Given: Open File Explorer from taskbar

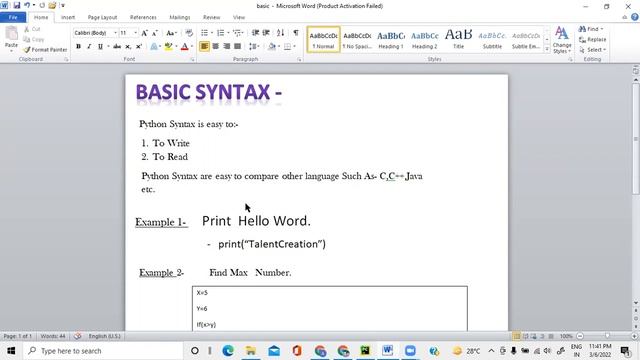Looking at the screenshot, I should pyautogui.click(x=251, y=351).
